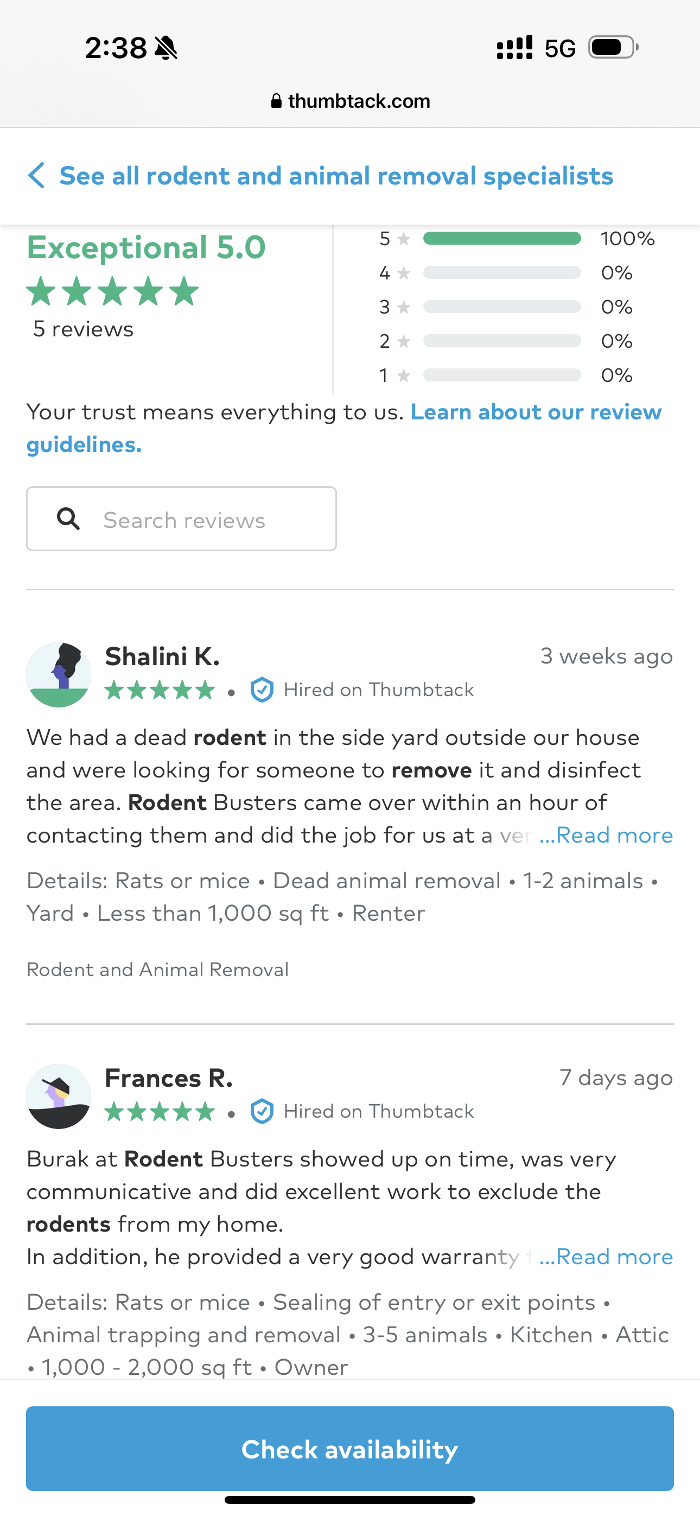The image size is (700, 1517).
Task: Click Frances's verified hire shield badge
Action: pyautogui.click(x=262, y=1111)
